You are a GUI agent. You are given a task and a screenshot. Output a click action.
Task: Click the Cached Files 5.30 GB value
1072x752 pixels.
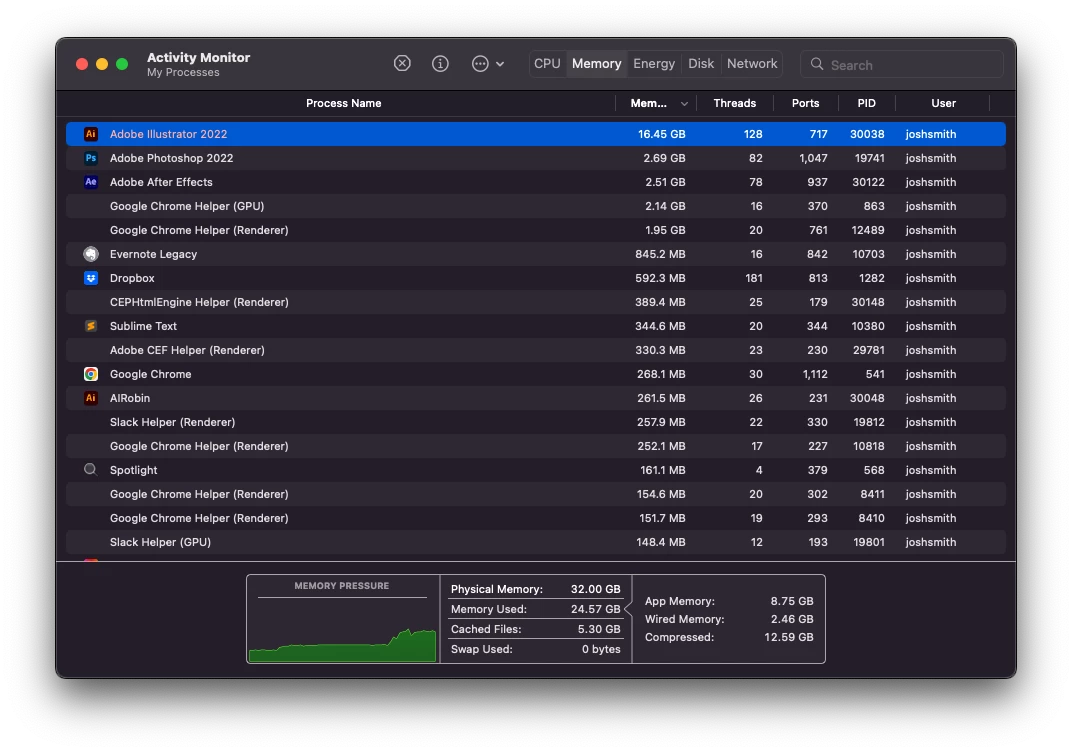pyautogui.click(x=599, y=629)
